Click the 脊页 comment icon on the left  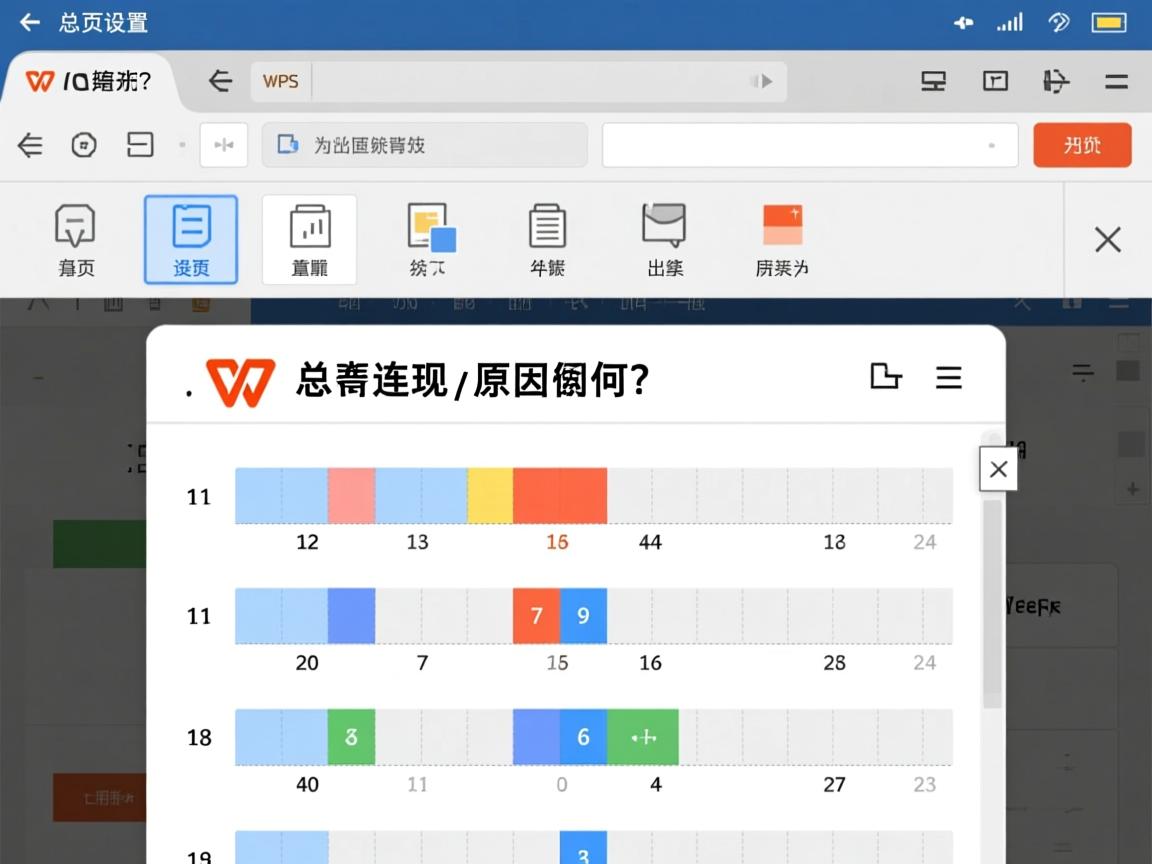pyautogui.click(x=75, y=239)
